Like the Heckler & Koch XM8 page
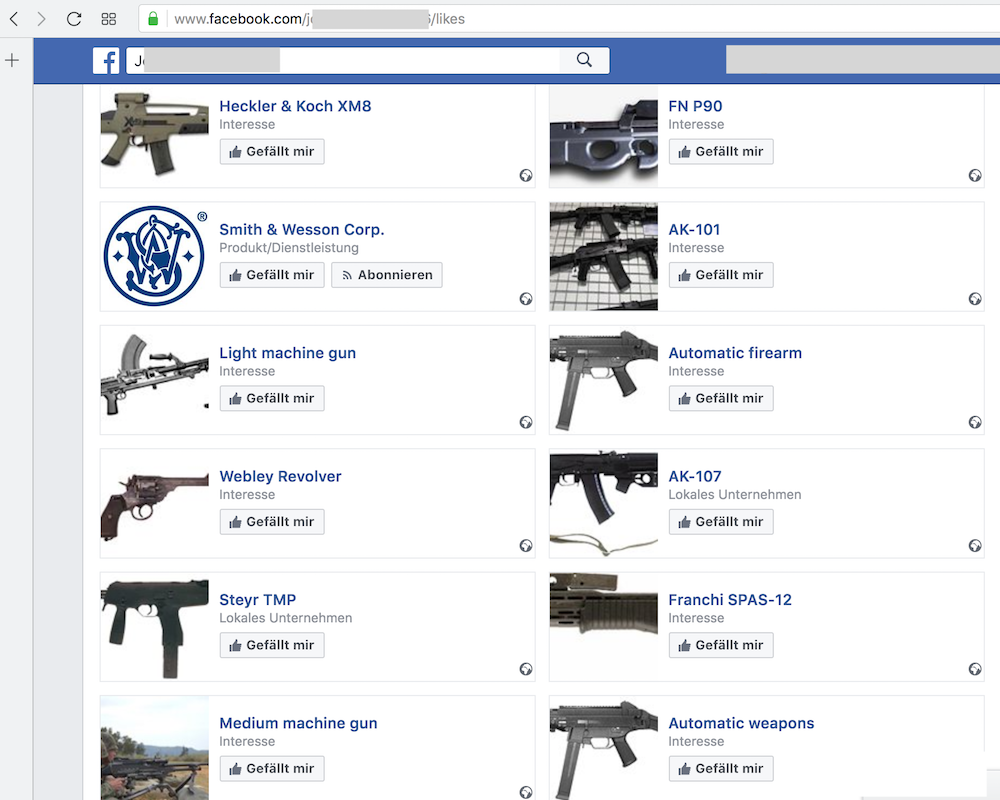1000x800 pixels. click(x=272, y=152)
